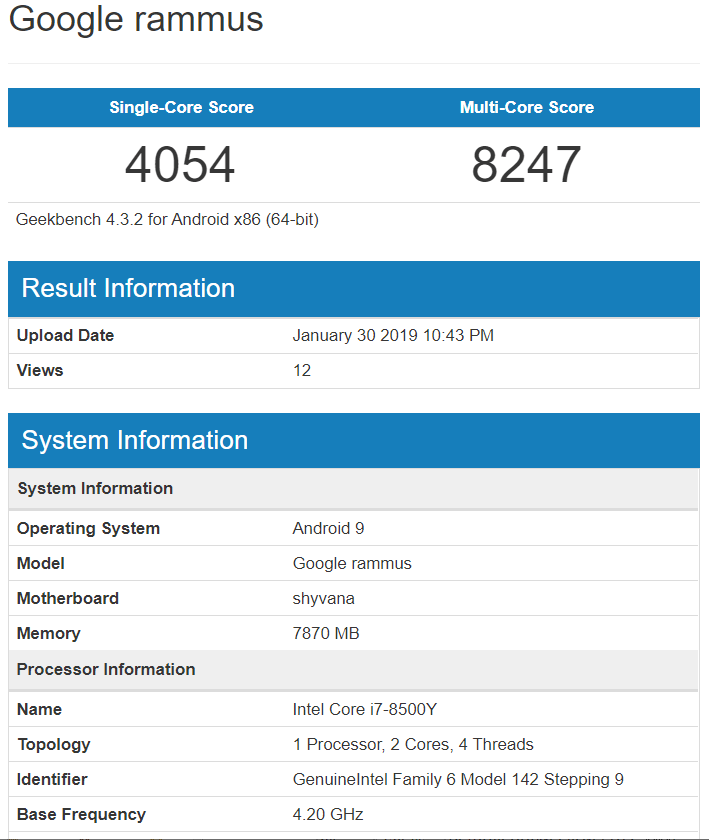Select Model value Google rammus in table
The image size is (709, 840).
tap(352, 564)
